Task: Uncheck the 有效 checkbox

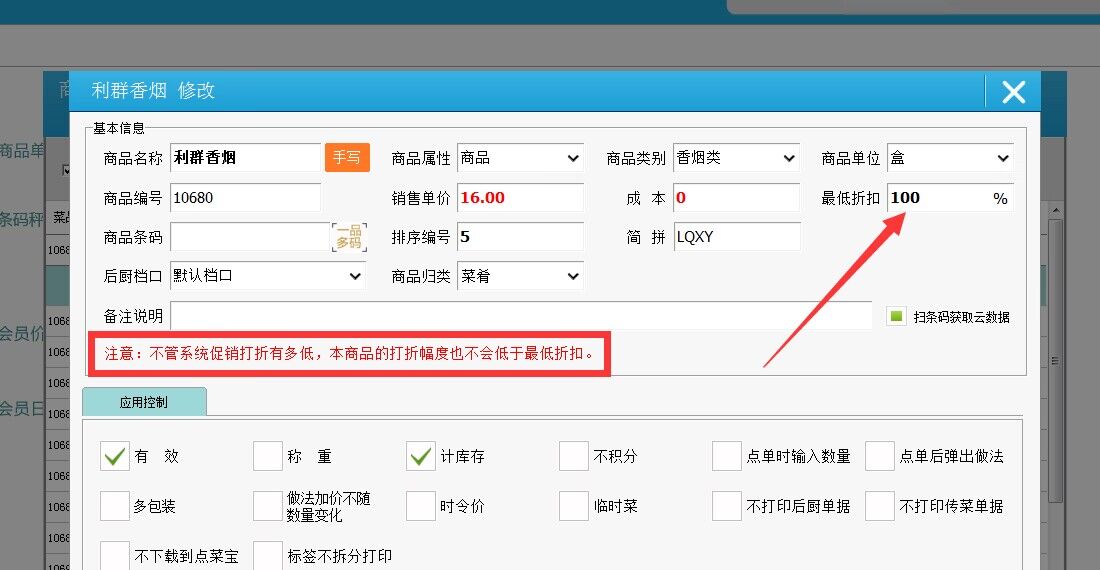Action: click(115, 456)
